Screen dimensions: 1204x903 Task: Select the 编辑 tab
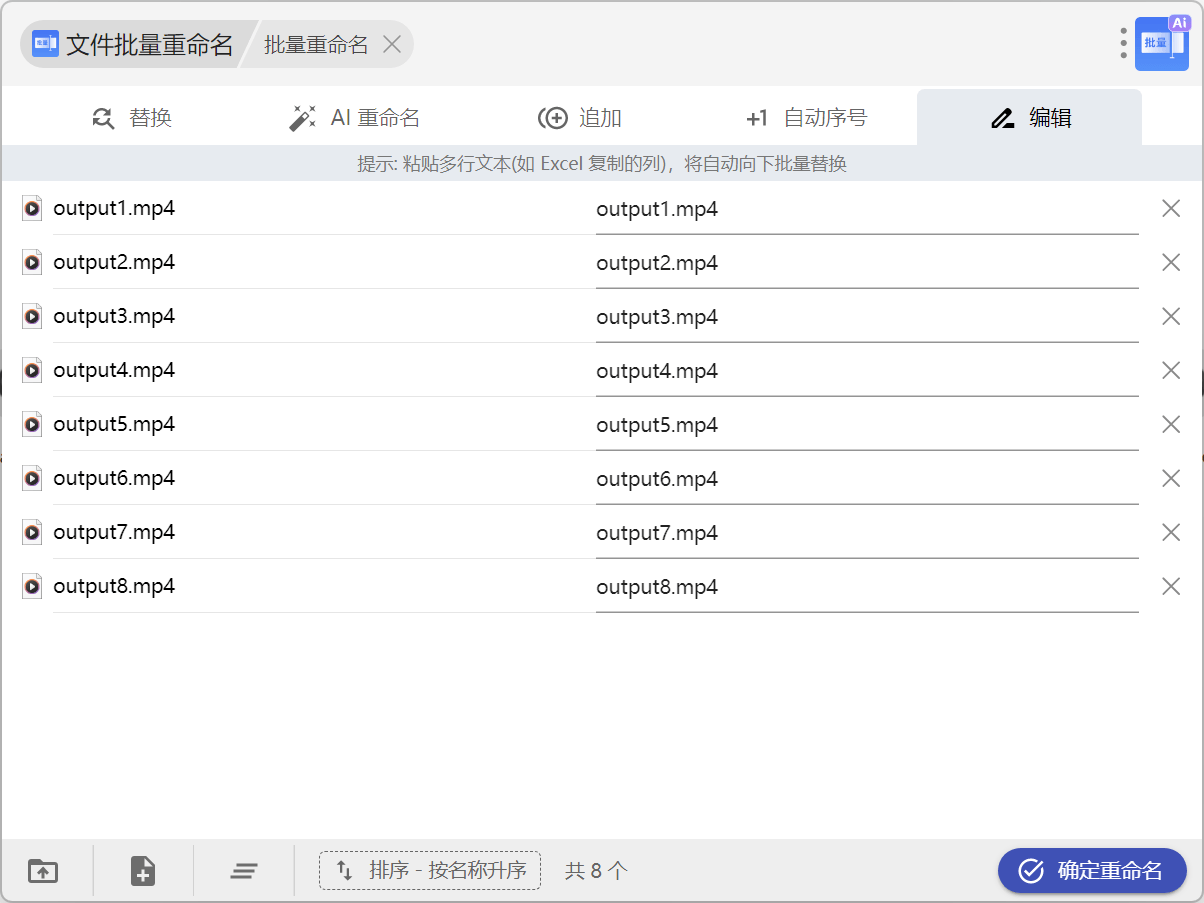pos(1030,118)
